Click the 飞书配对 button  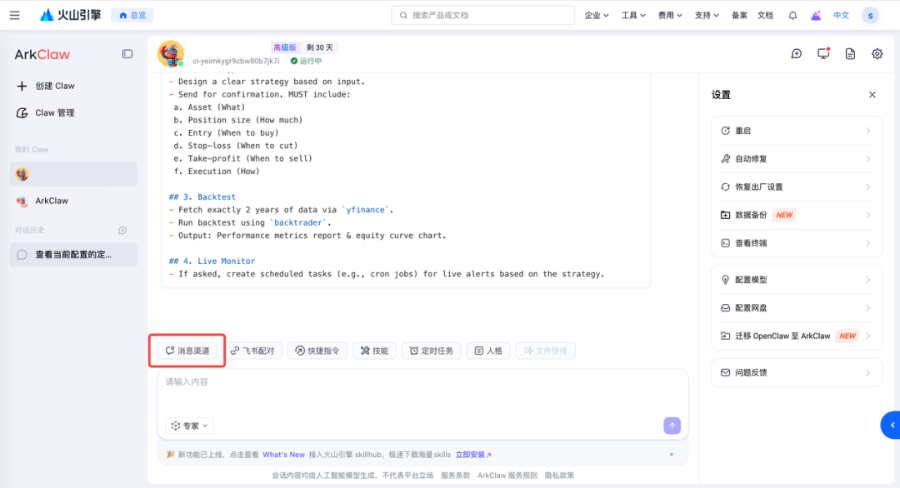pyautogui.click(x=253, y=351)
